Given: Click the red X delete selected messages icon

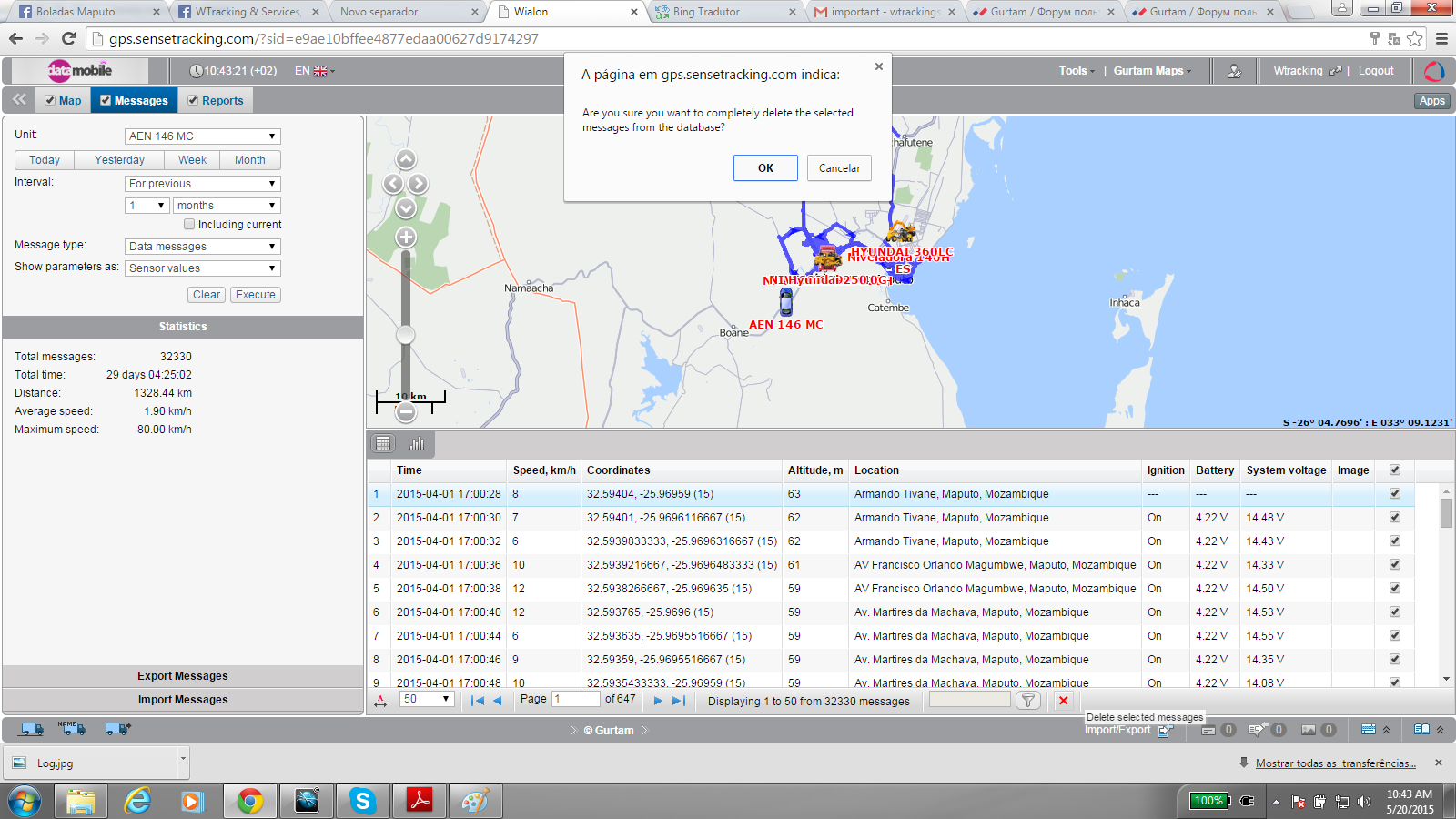Looking at the screenshot, I should 1063,700.
